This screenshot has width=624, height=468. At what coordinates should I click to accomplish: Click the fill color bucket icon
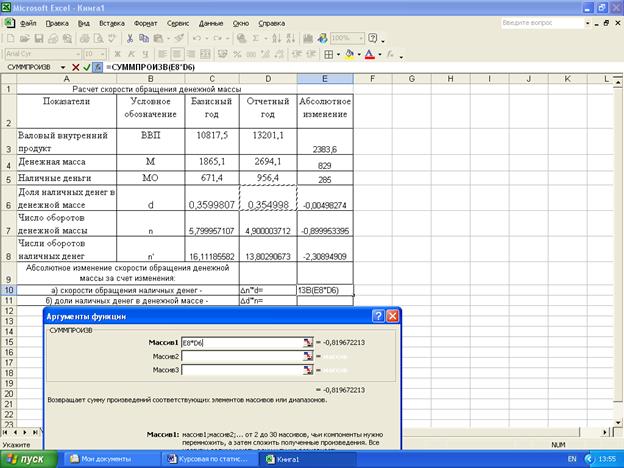[348, 53]
